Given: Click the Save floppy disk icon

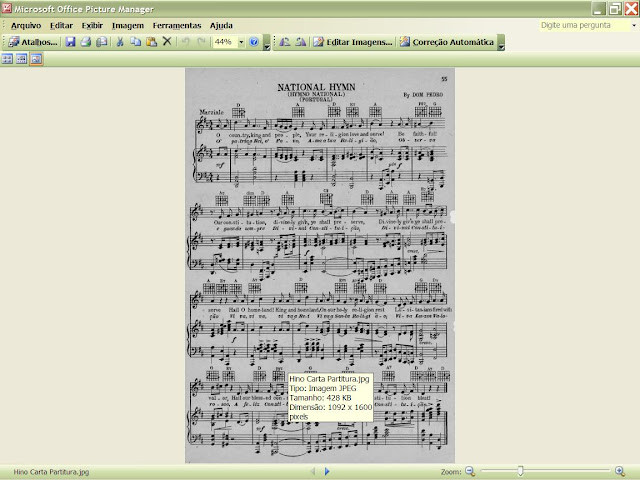Looking at the screenshot, I should tap(71, 42).
